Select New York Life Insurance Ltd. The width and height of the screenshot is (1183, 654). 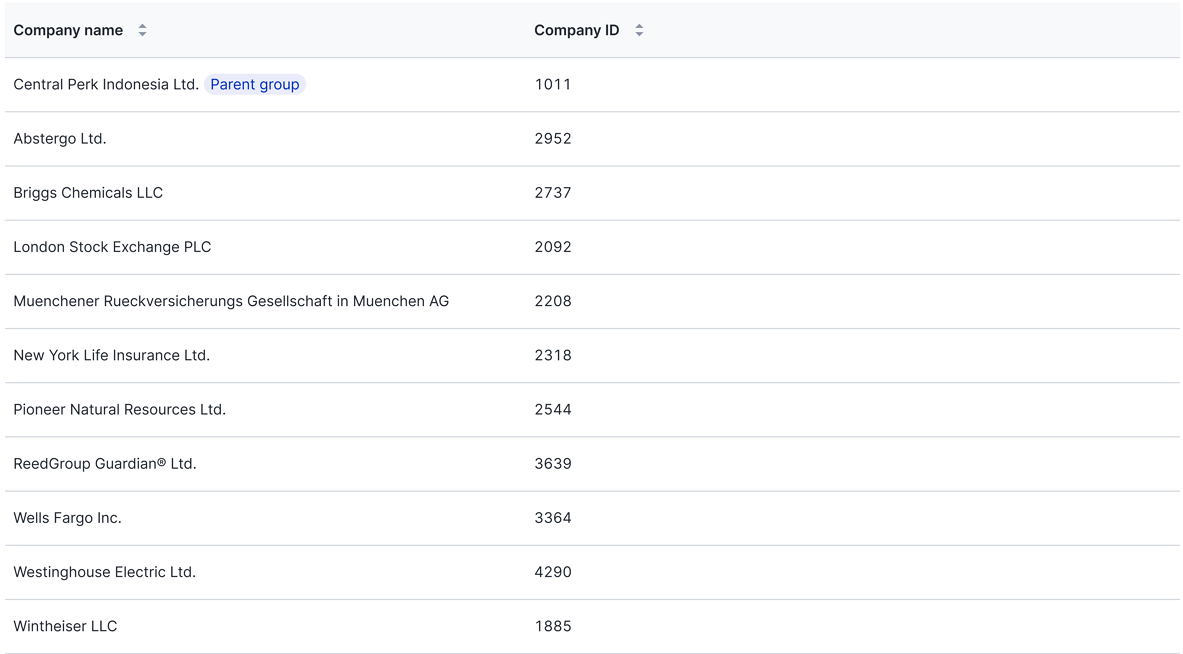click(x=112, y=355)
